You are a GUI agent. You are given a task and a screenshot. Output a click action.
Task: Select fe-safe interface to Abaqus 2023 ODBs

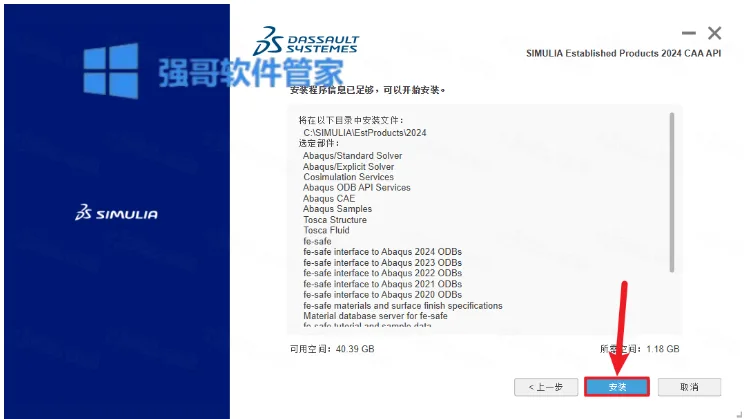click(382, 262)
